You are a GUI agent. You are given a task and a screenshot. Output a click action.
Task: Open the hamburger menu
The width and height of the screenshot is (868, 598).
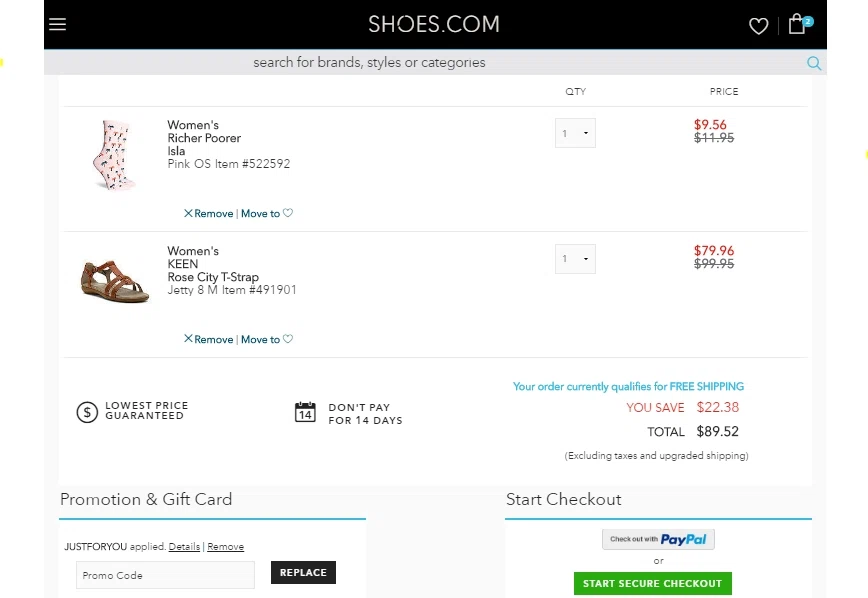[x=58, y=24]
